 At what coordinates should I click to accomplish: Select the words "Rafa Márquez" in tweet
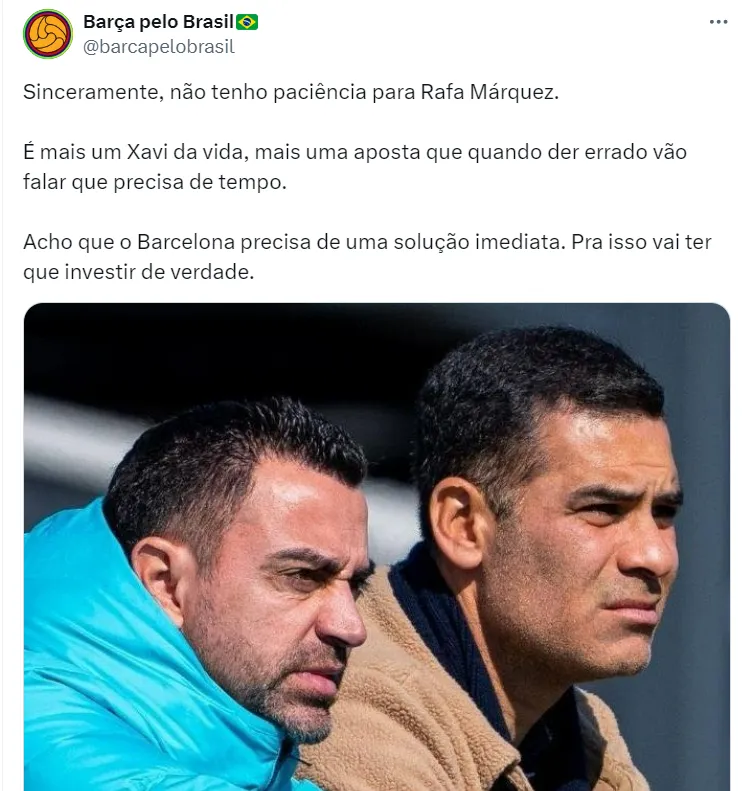[x=489, y=92]
